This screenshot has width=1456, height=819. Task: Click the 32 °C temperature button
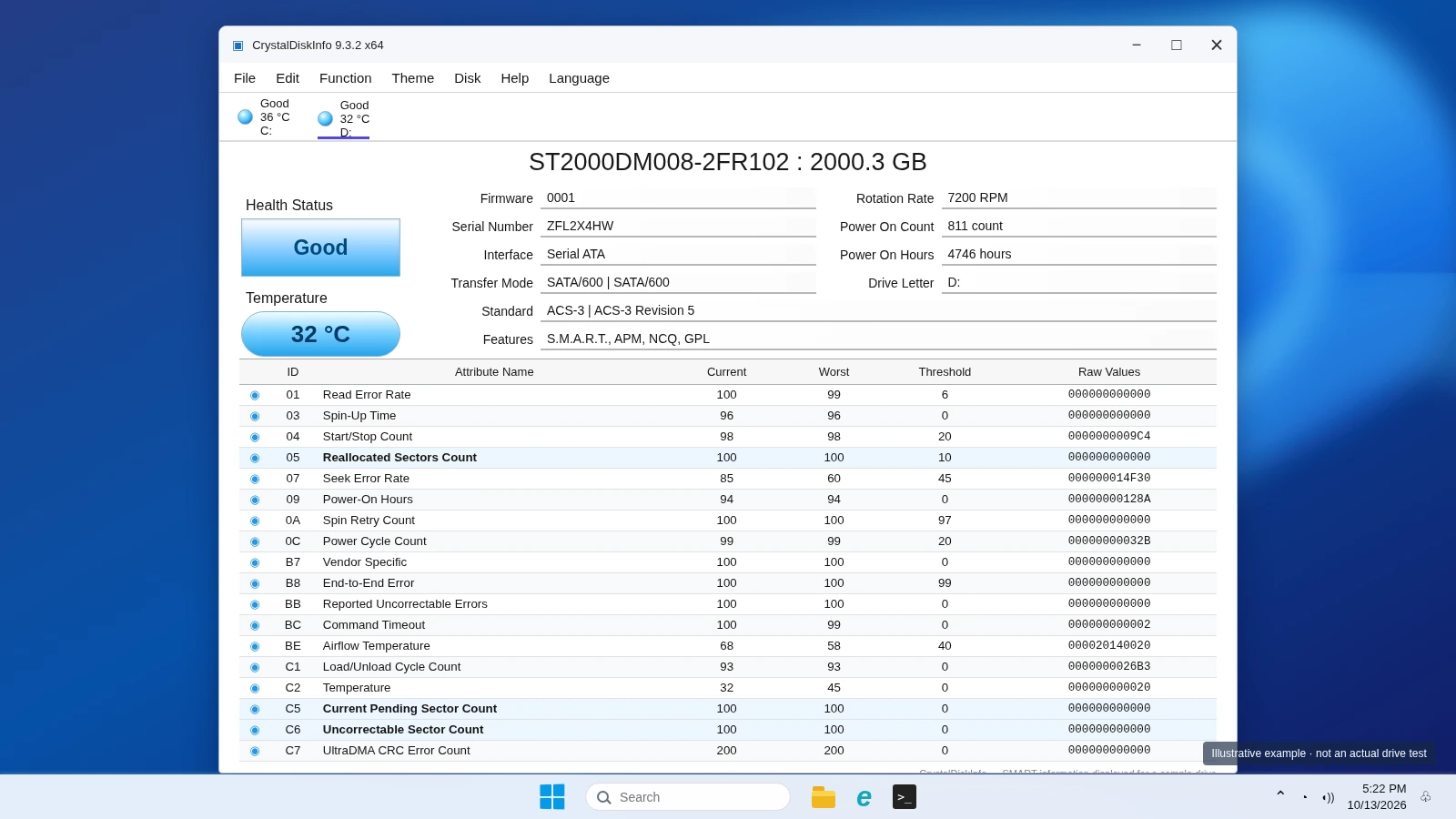tap(320, 334)
